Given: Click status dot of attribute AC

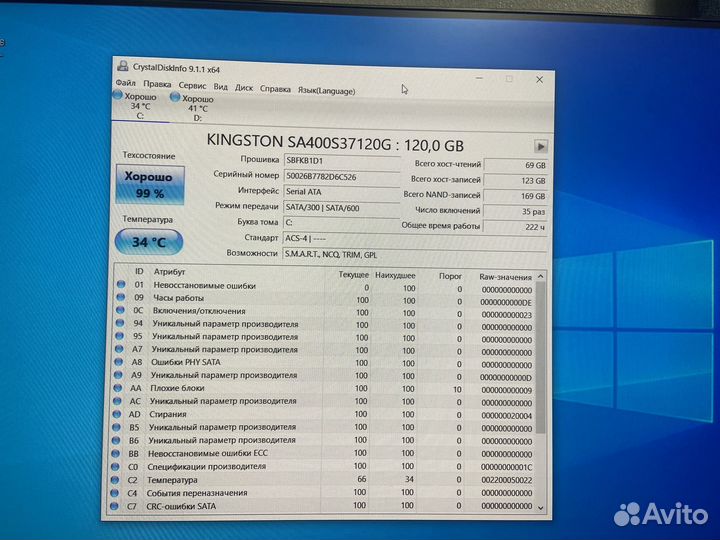Looking at the screenshot, I should (117, 401).
